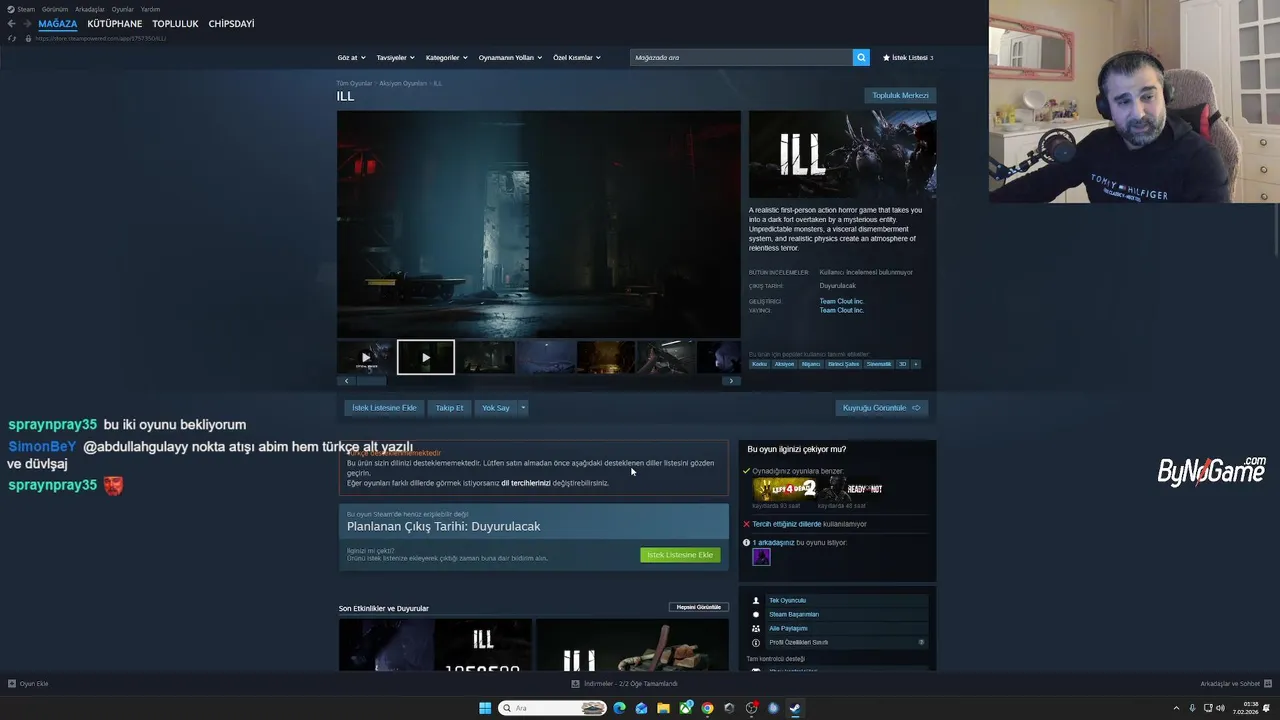Click the Aksiyon Oyunları breadcrumb
1280x720 pixels.
tap(403, 84)
